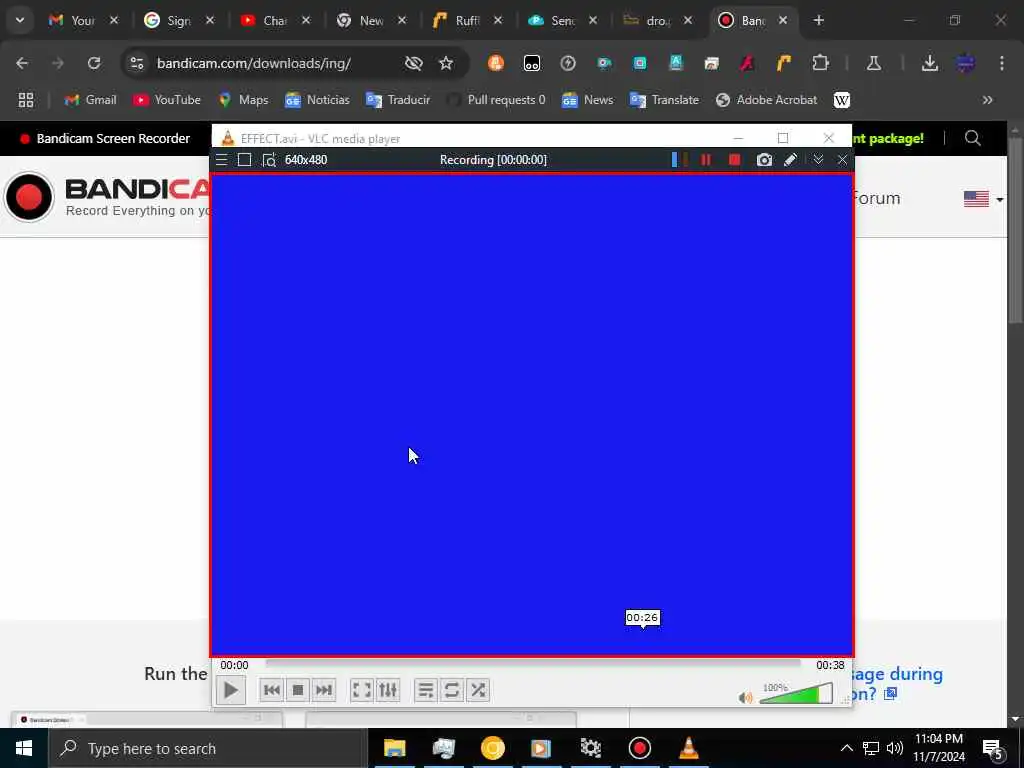Show hidden system tray icons
This screenshot has width=1024, height=768.
[x=846, y=748]
